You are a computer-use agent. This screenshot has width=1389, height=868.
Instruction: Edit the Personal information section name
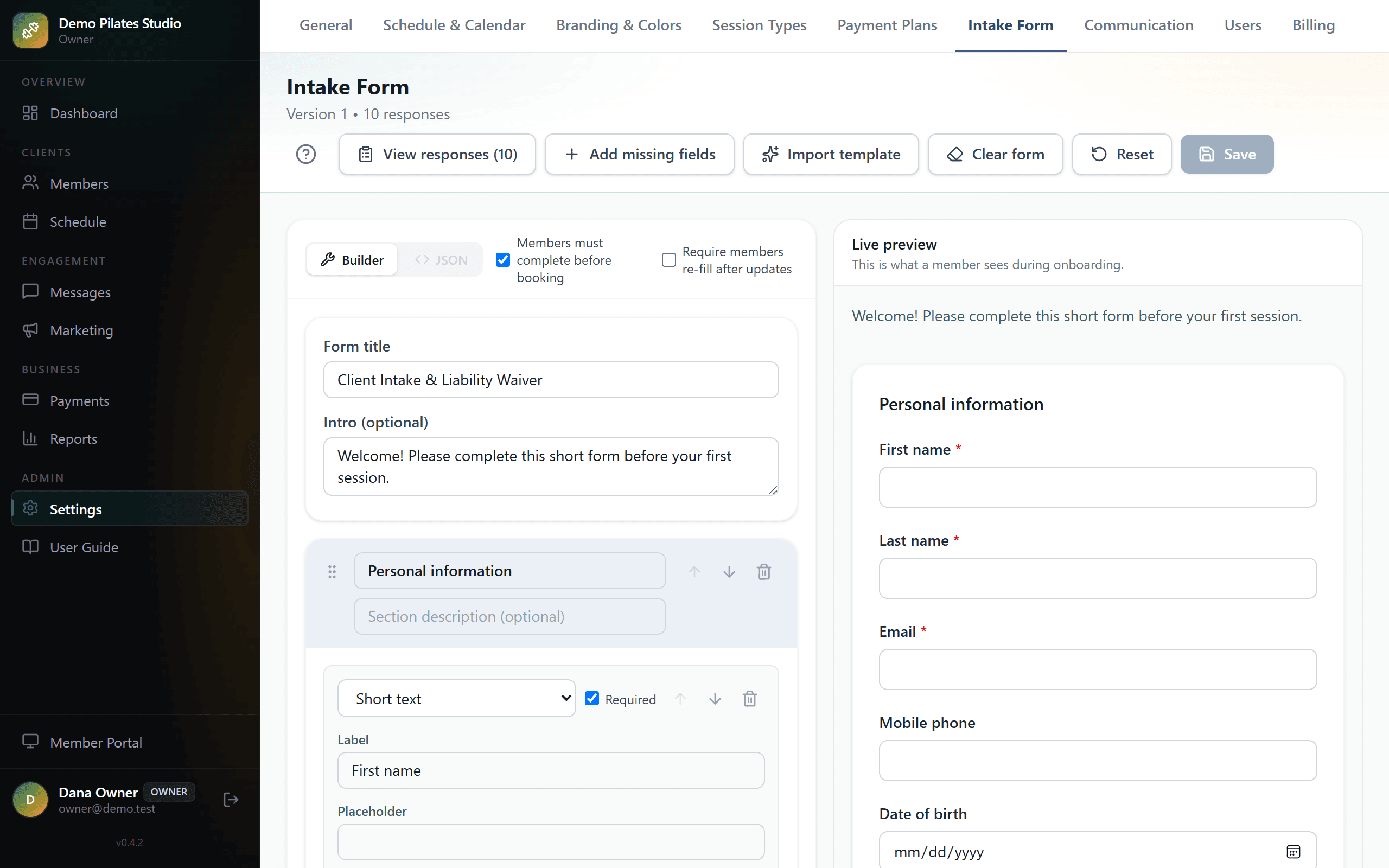(x=509, y=571)
